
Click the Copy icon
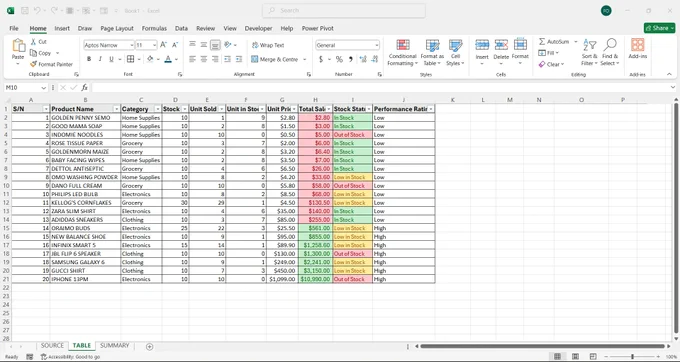[33, 53]
